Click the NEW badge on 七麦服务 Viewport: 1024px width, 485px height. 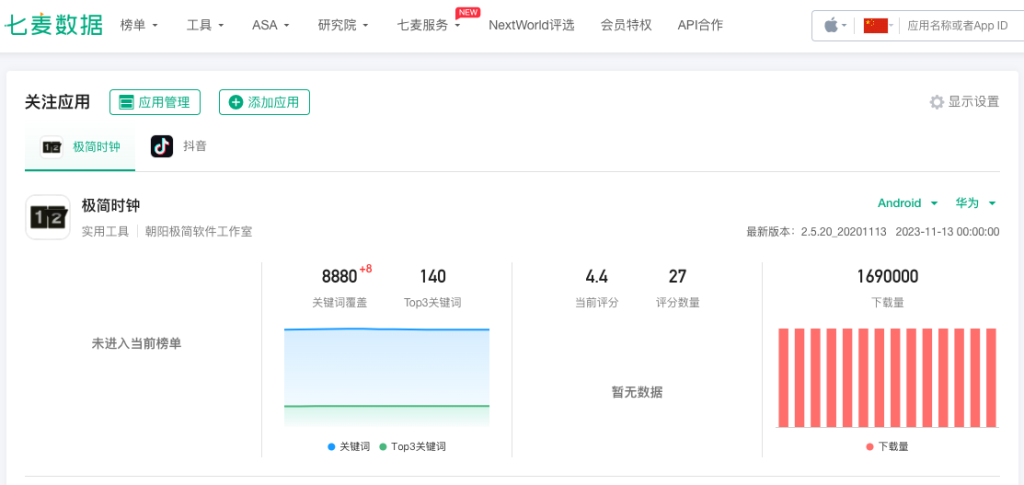coord(468,12)
